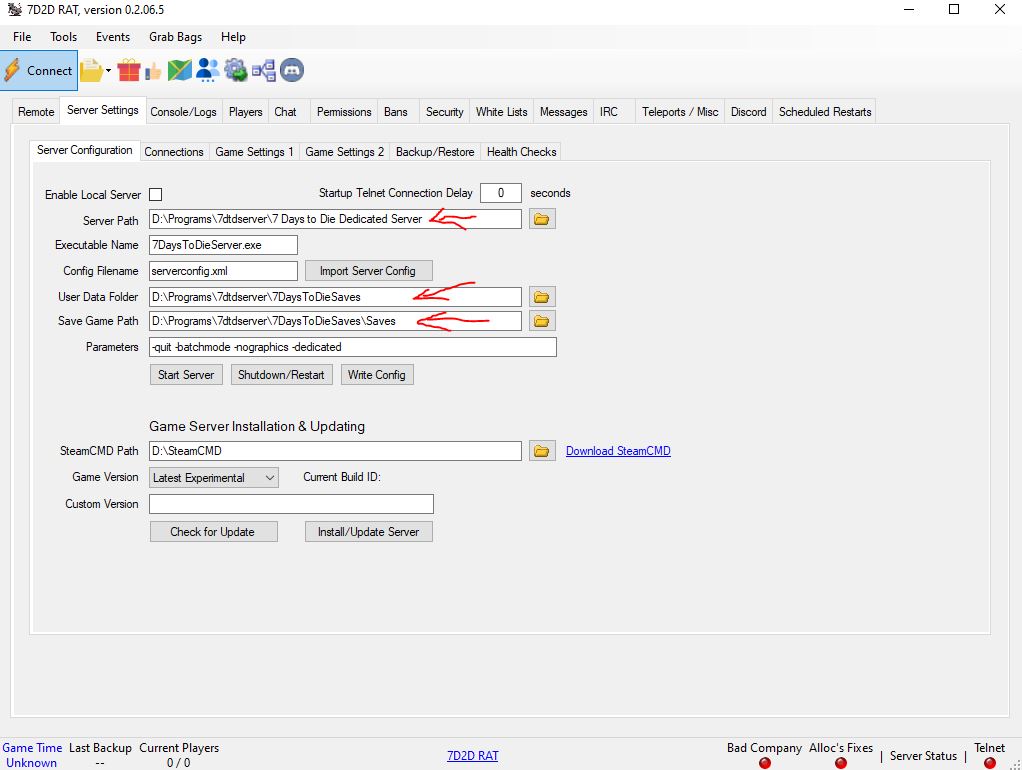Select the Server Configuration sub-tab
1022x770 pixels.
[x=85, y=150]
